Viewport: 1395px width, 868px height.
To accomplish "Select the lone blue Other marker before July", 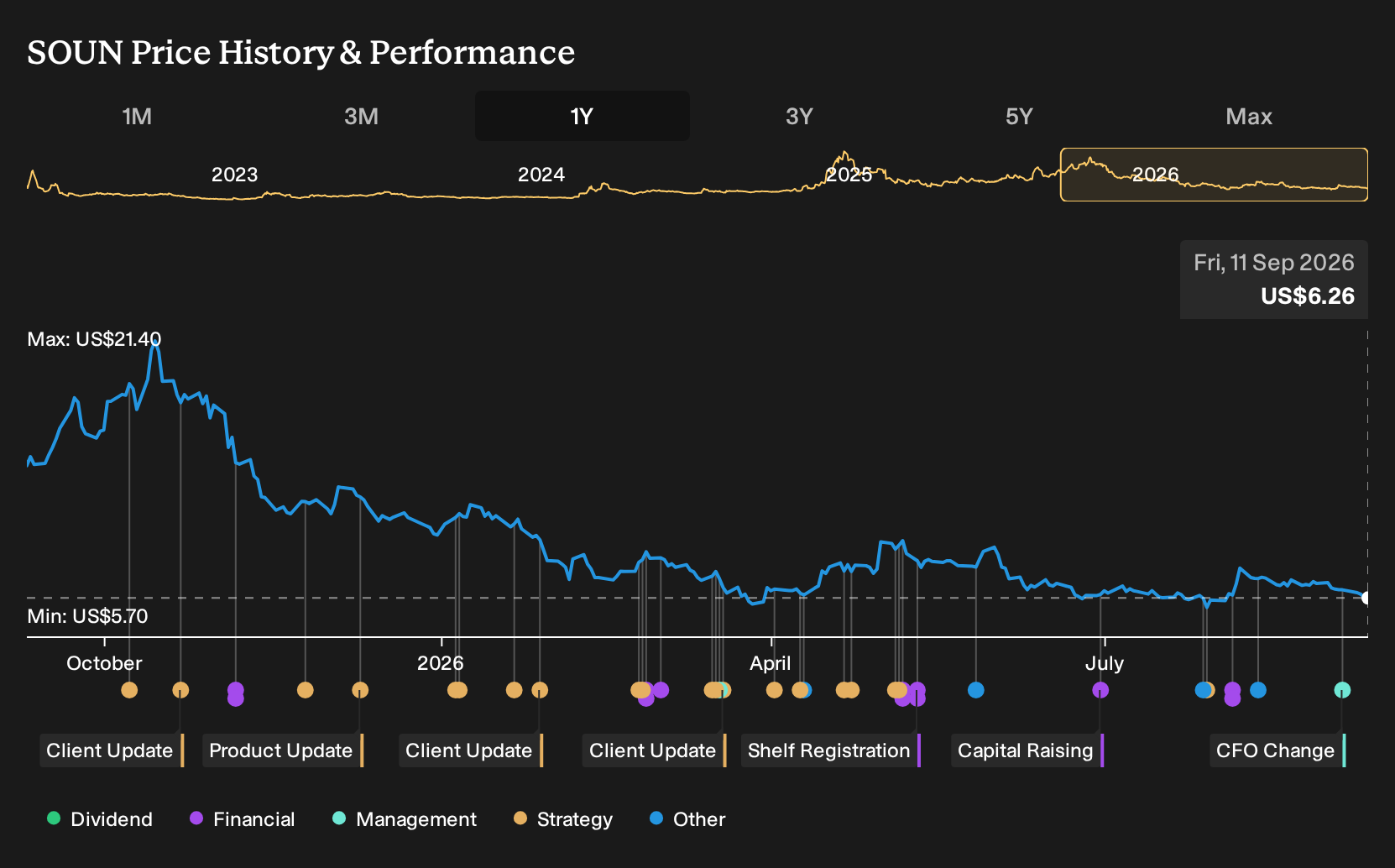I will click(x=975, y=690).
